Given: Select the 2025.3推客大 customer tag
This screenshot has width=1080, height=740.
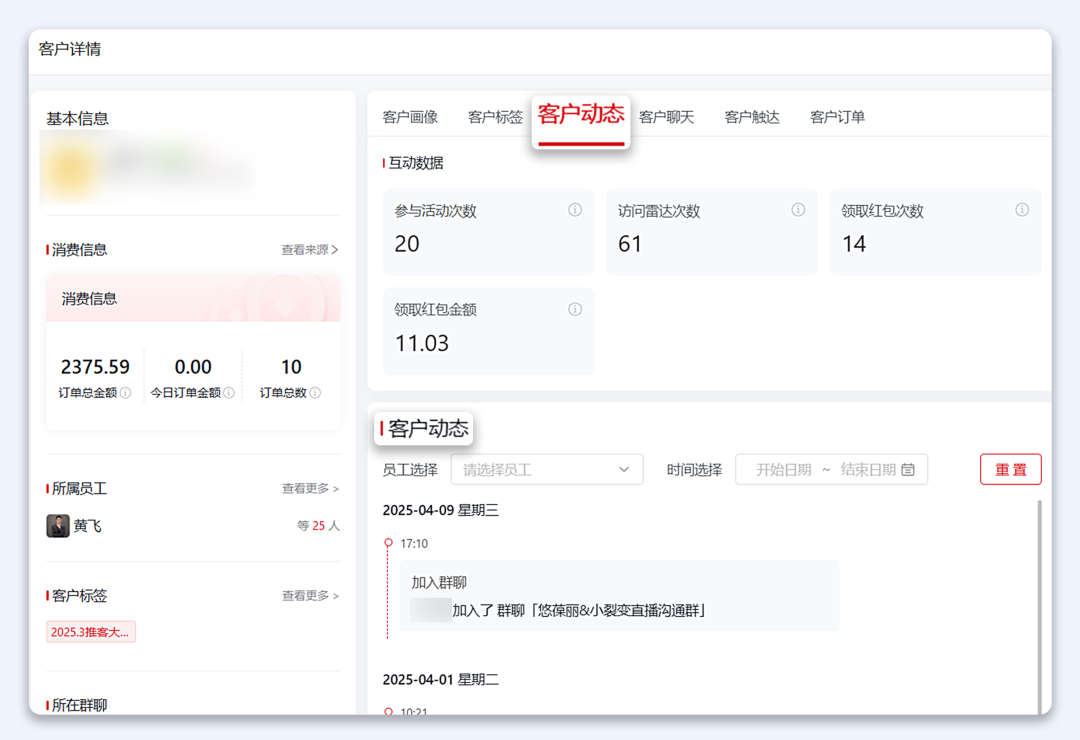Looking at the screenshot, I should pos(90,631).
